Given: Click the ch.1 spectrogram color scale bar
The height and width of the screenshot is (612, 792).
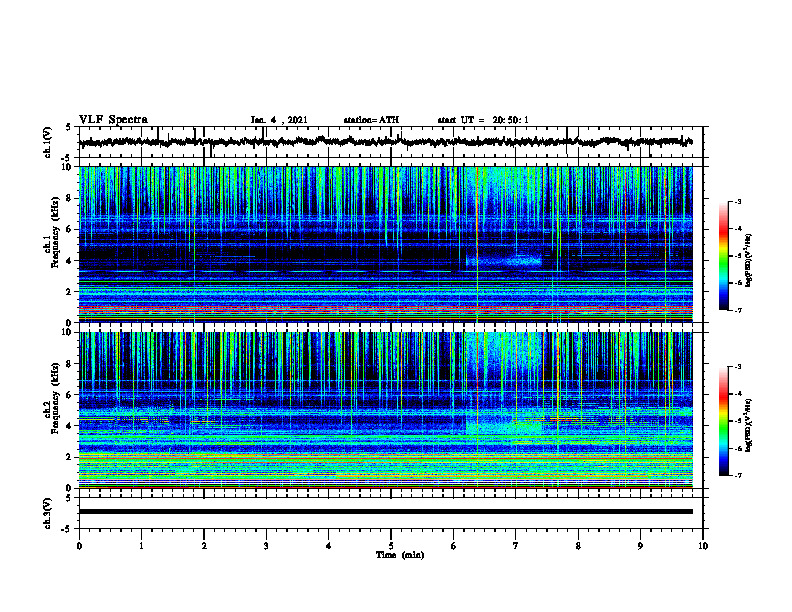Looking at the screenshot, I should click(723, 256).
